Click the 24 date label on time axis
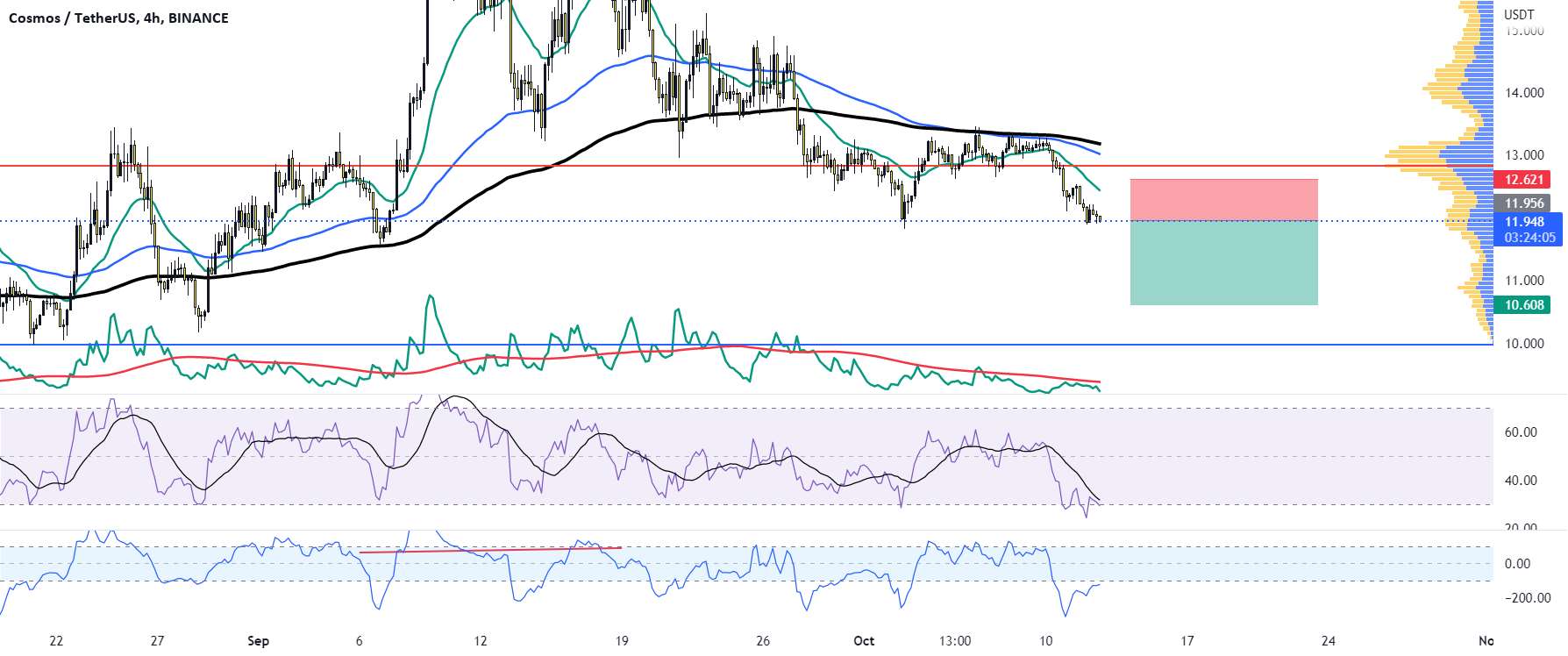This screenshot has height=656, width=1568. (1329, 641)
